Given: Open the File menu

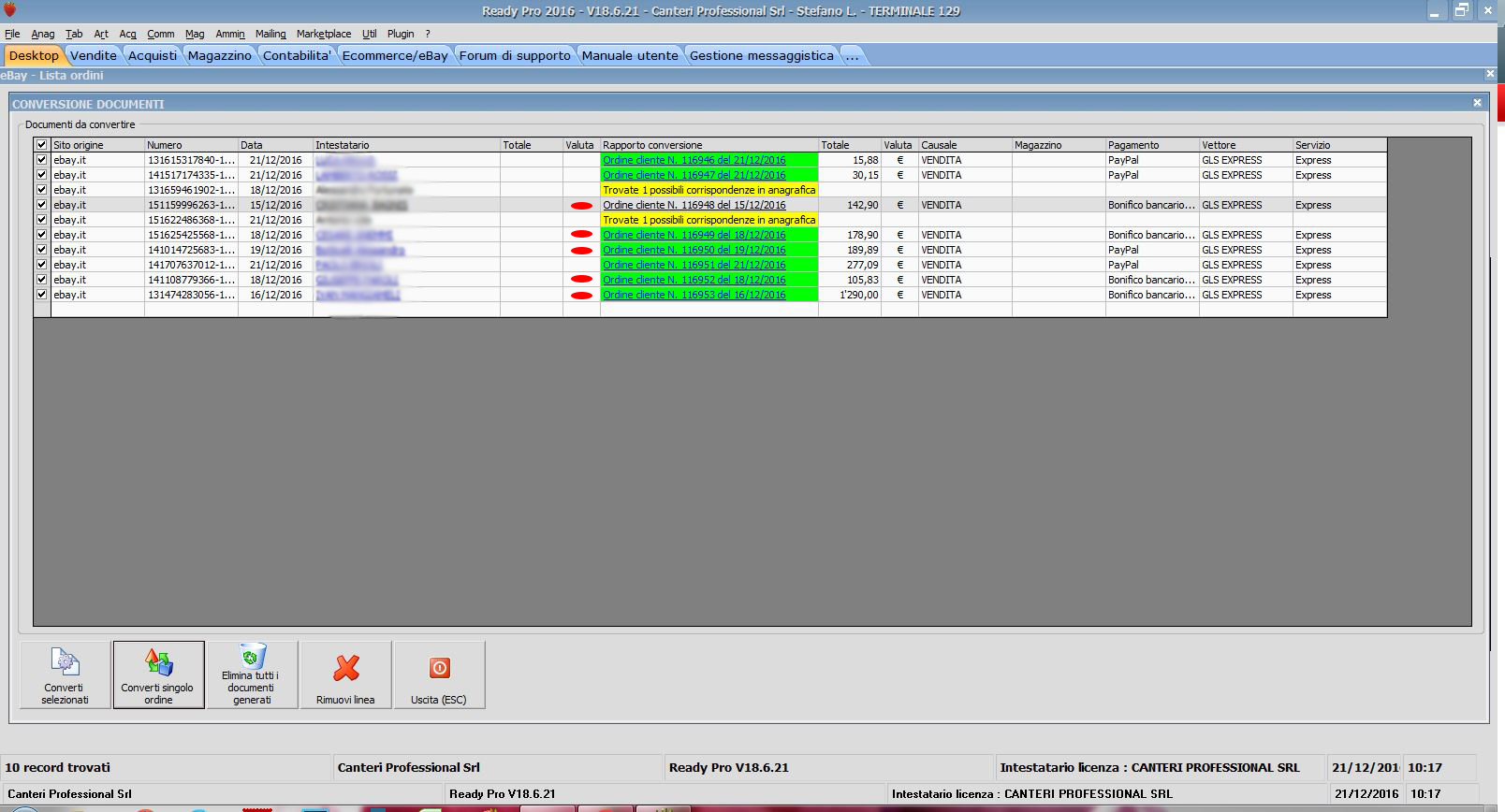Looking at the screenshot, I should (x=12, y=34).
